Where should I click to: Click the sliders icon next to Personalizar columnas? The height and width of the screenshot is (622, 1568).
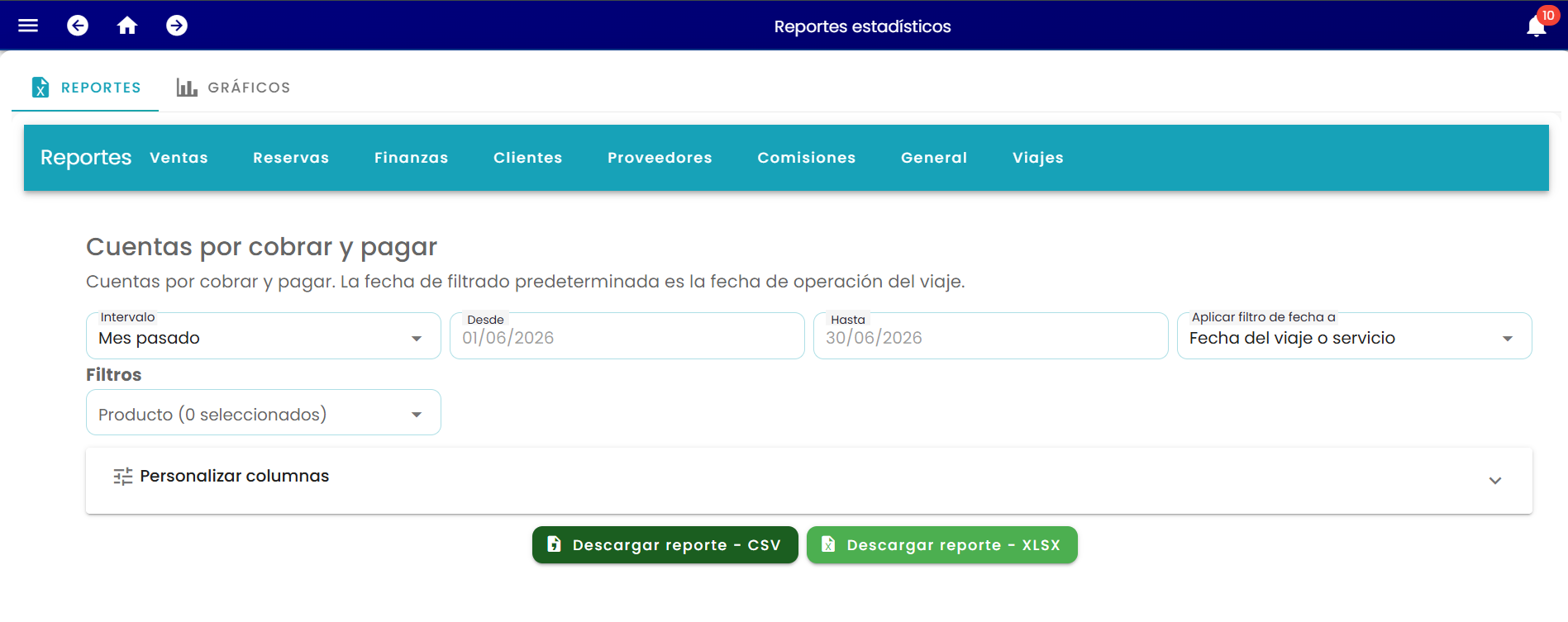(123, 477)
